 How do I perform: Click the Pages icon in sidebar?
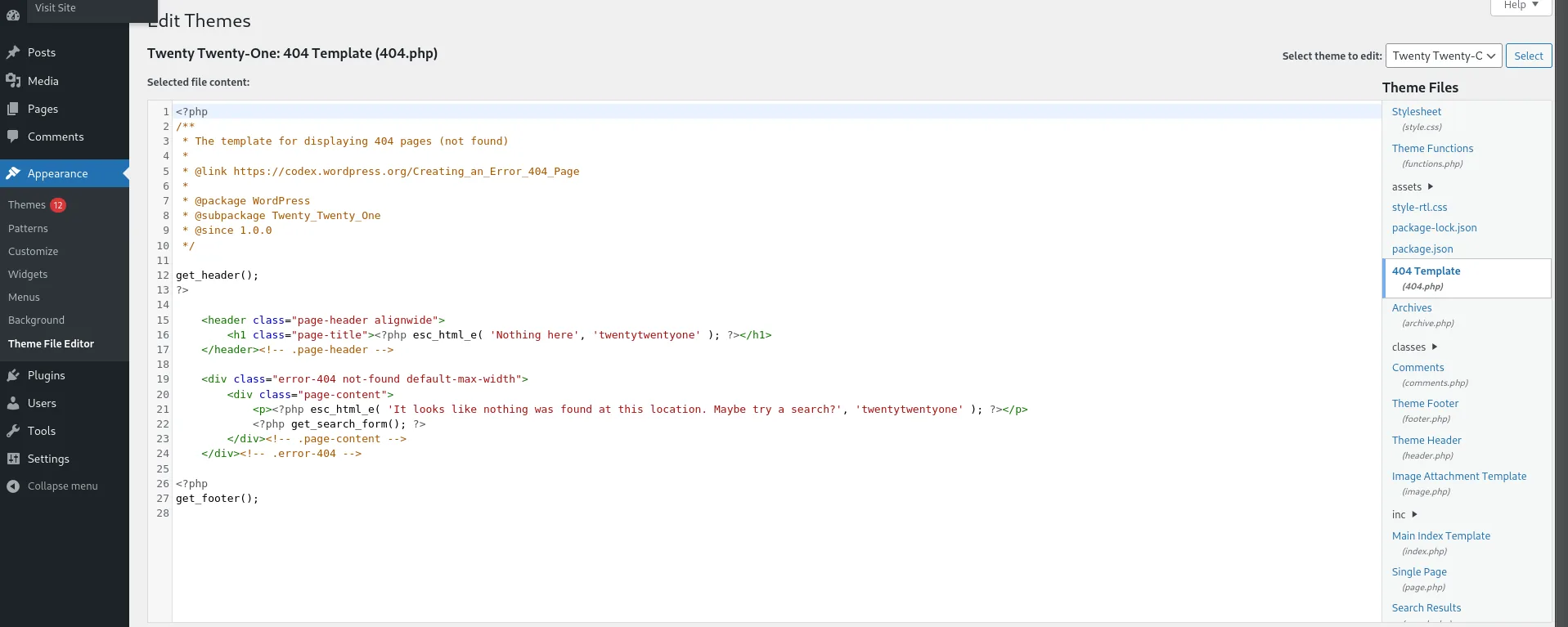click(x=13, y=109)
